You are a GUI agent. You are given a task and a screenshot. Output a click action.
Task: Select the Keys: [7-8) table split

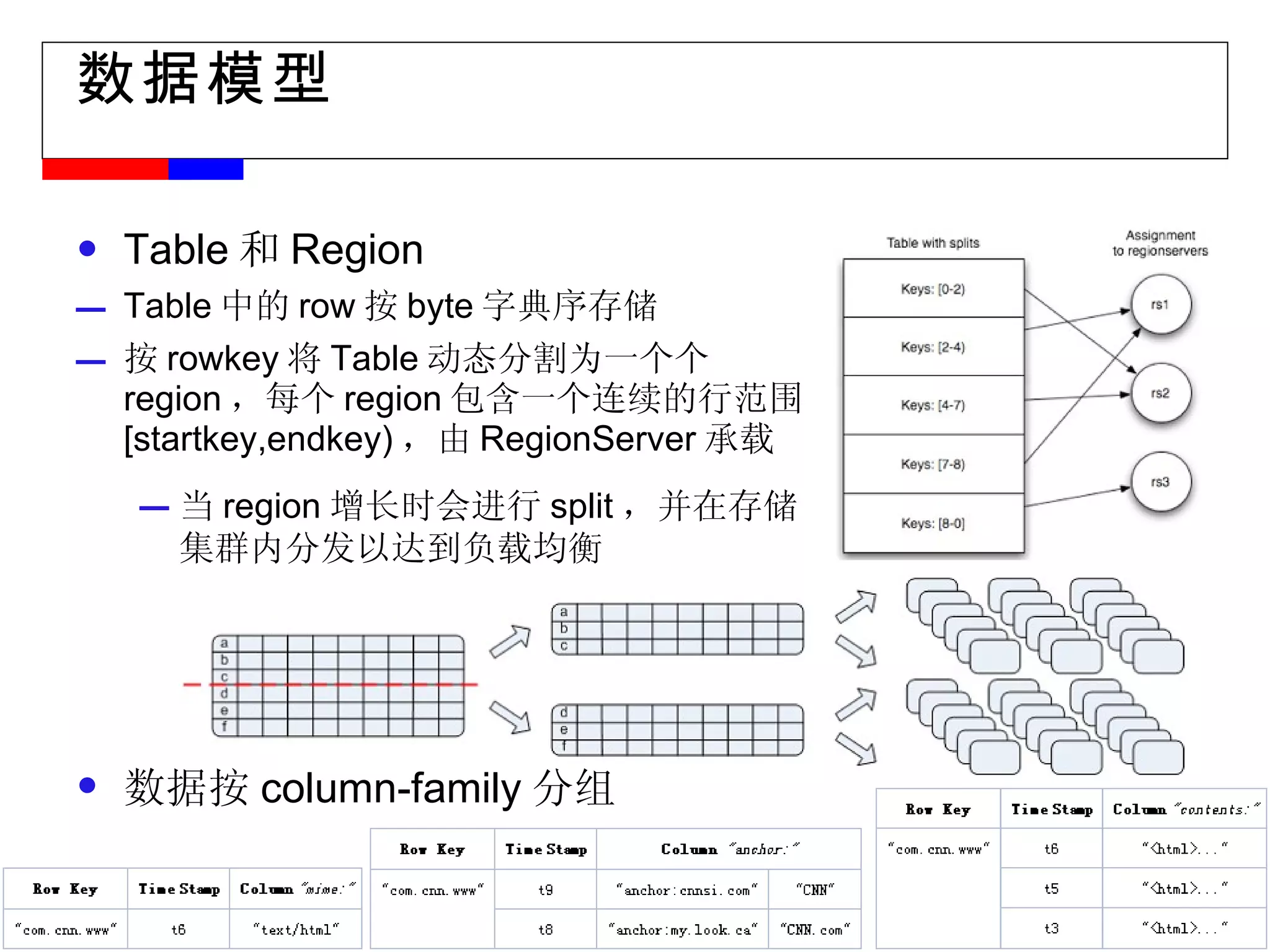[x=933, y=464]
